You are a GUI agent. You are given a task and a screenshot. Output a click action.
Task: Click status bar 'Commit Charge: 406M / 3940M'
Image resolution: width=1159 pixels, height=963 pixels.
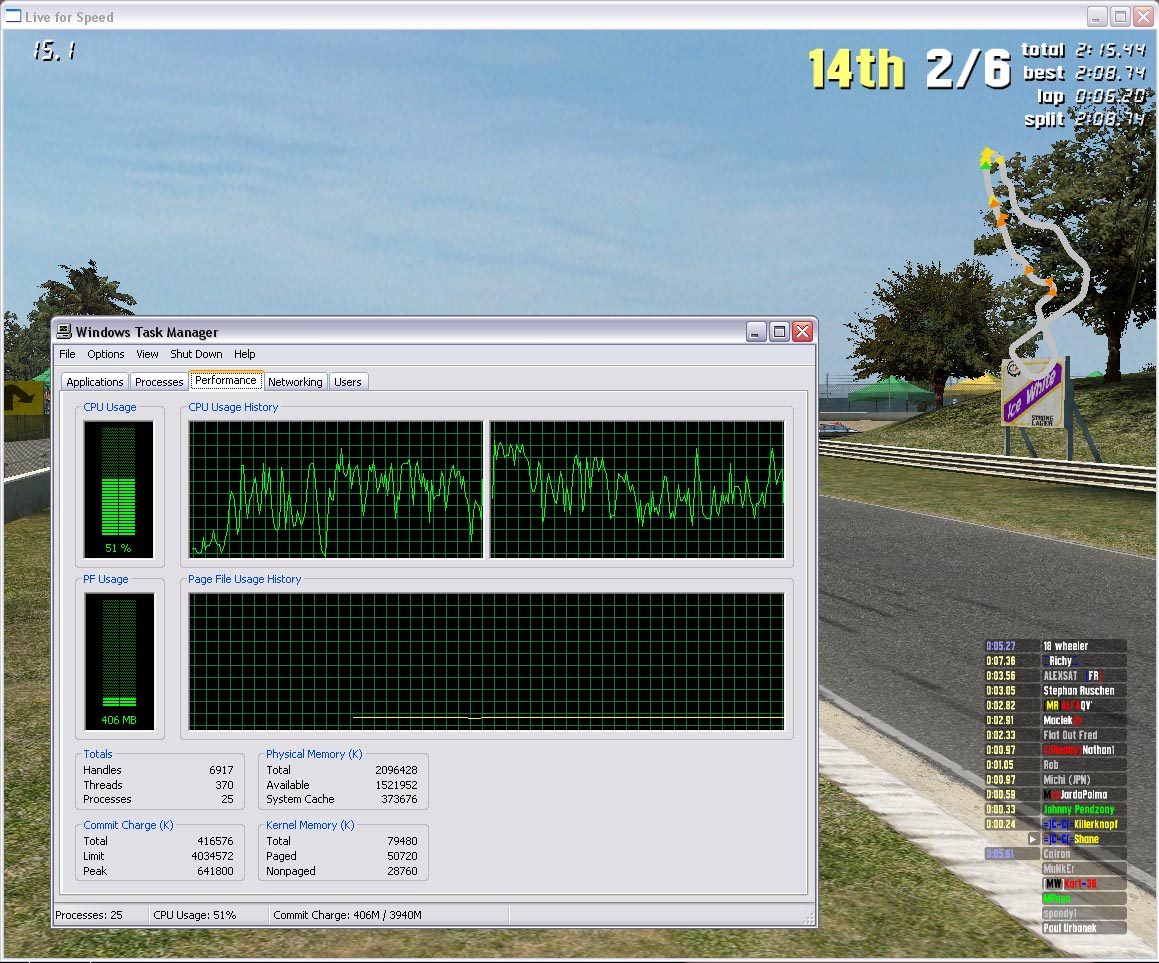(347, 915)
